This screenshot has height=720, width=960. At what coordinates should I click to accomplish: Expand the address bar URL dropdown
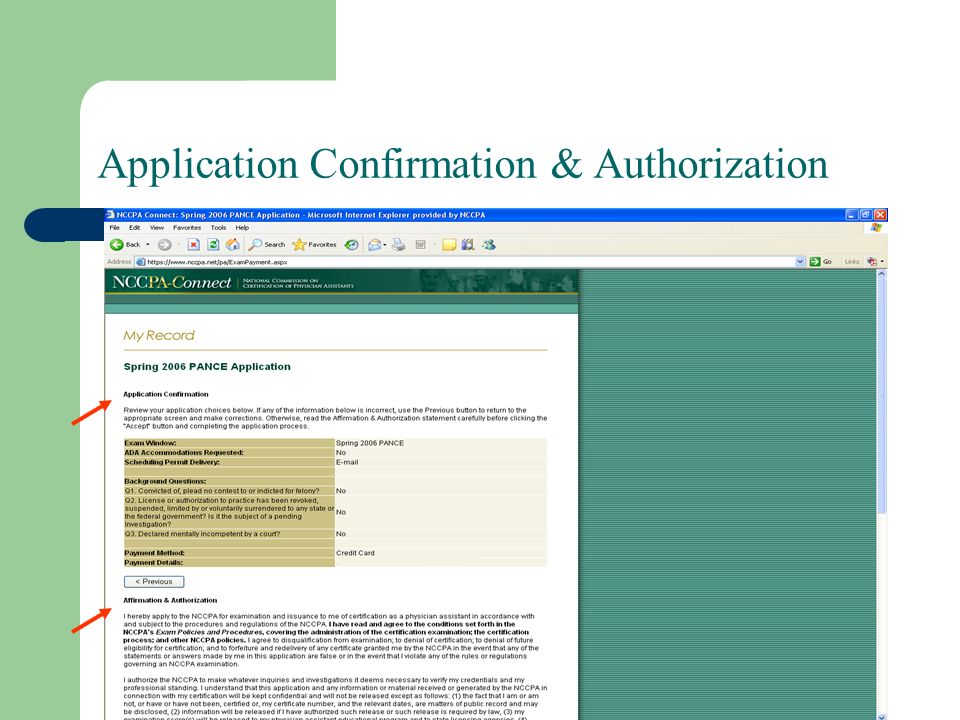[x=800, y=262]
